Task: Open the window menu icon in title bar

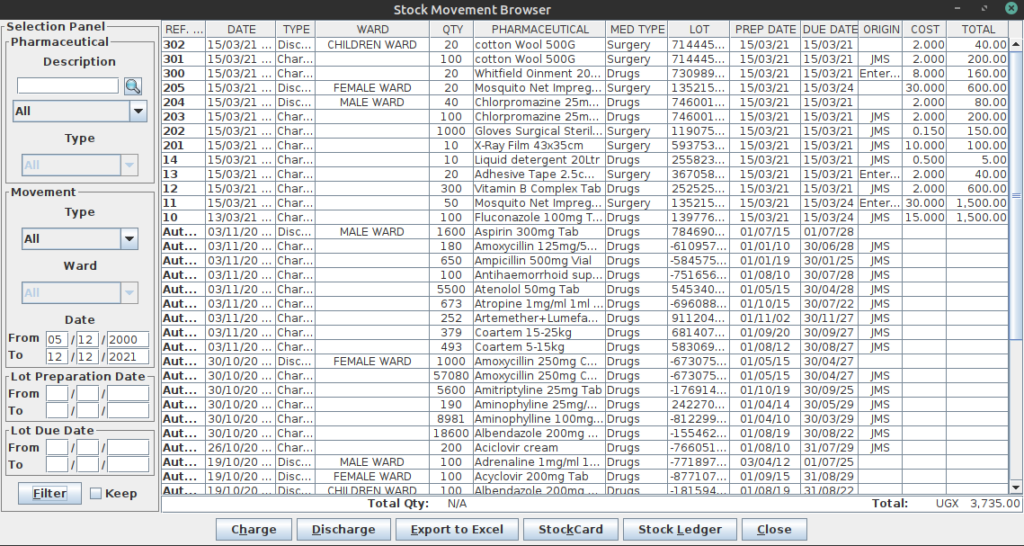Action: pyautogui.click(x=11, y=9)
